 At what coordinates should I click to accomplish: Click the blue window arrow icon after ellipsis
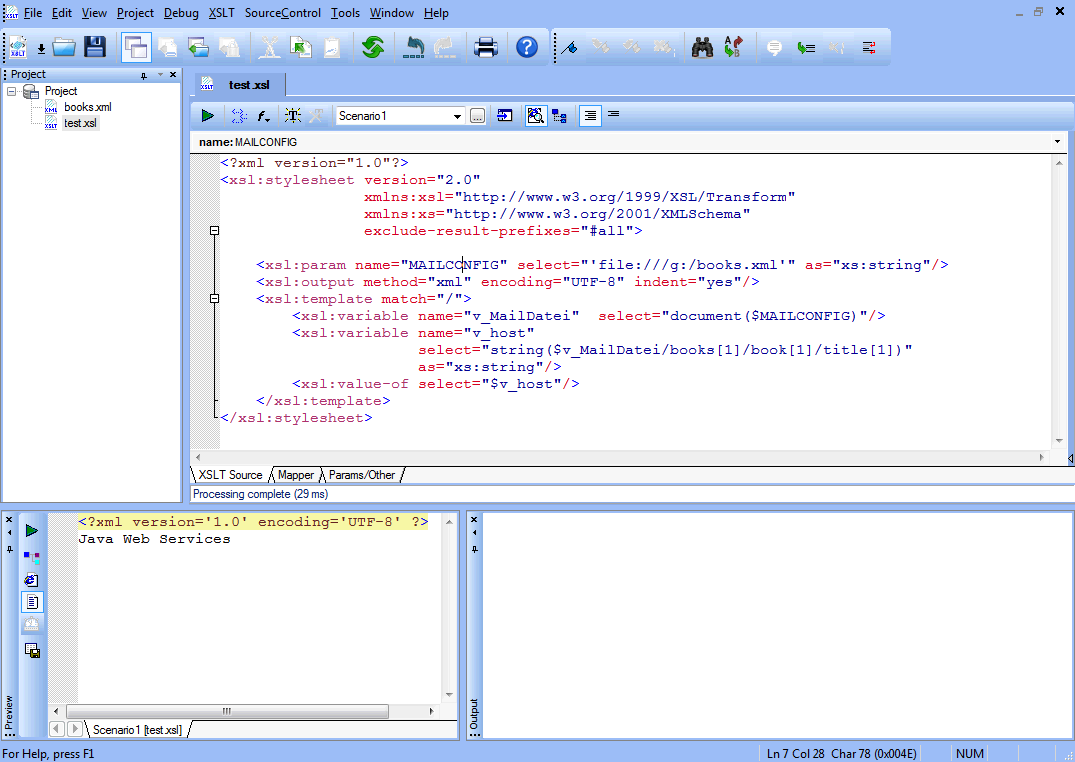tap(505, 115)
